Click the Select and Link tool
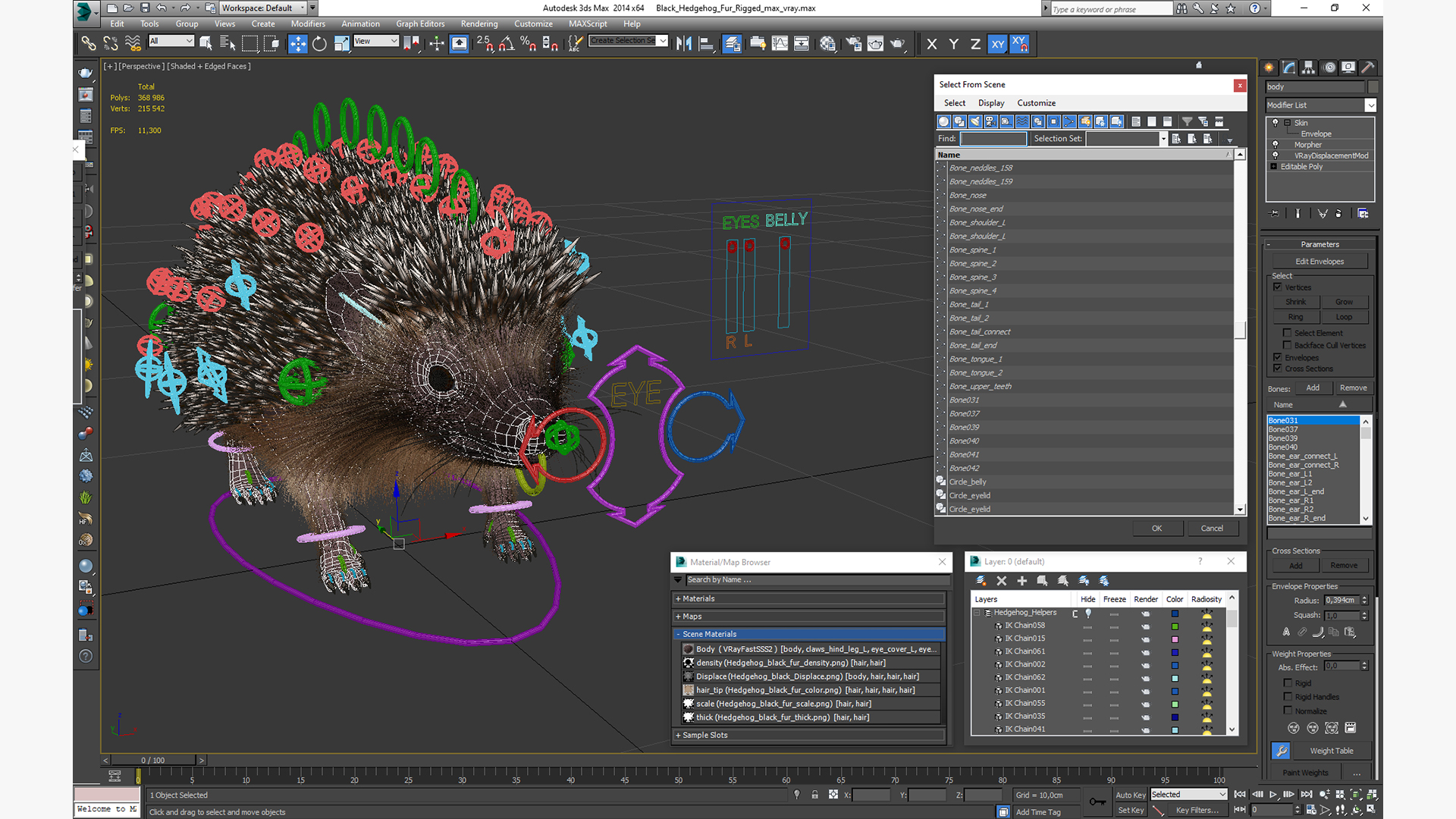 [89, 44]
